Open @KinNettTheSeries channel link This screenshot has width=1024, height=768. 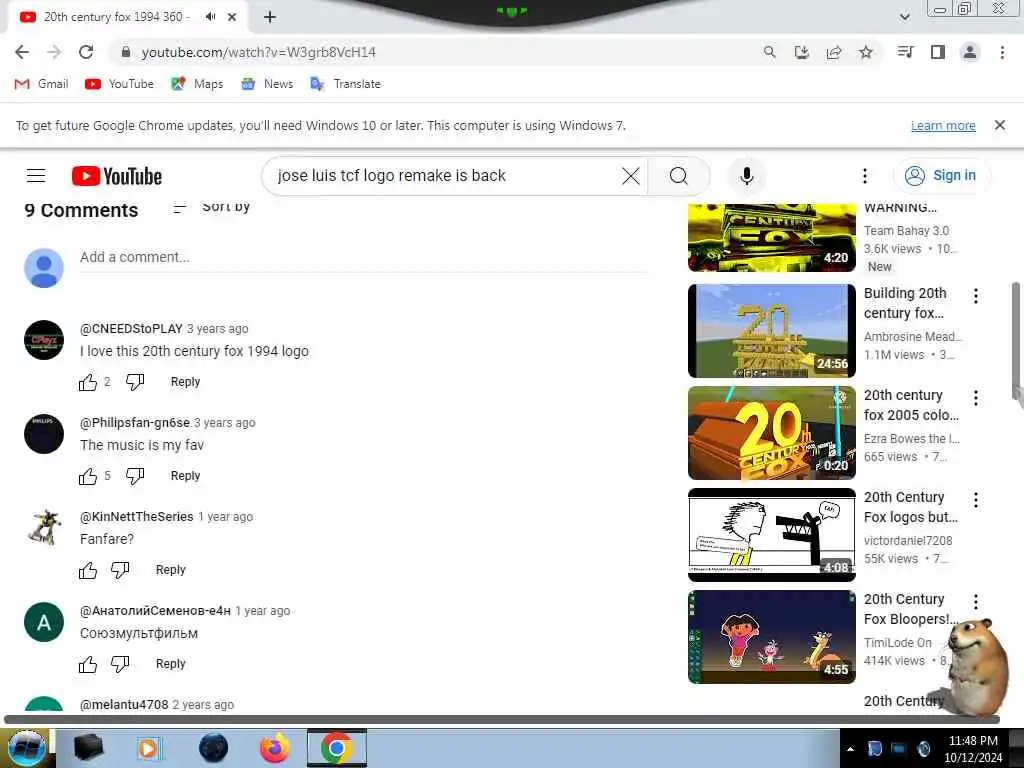pos(136,517)
